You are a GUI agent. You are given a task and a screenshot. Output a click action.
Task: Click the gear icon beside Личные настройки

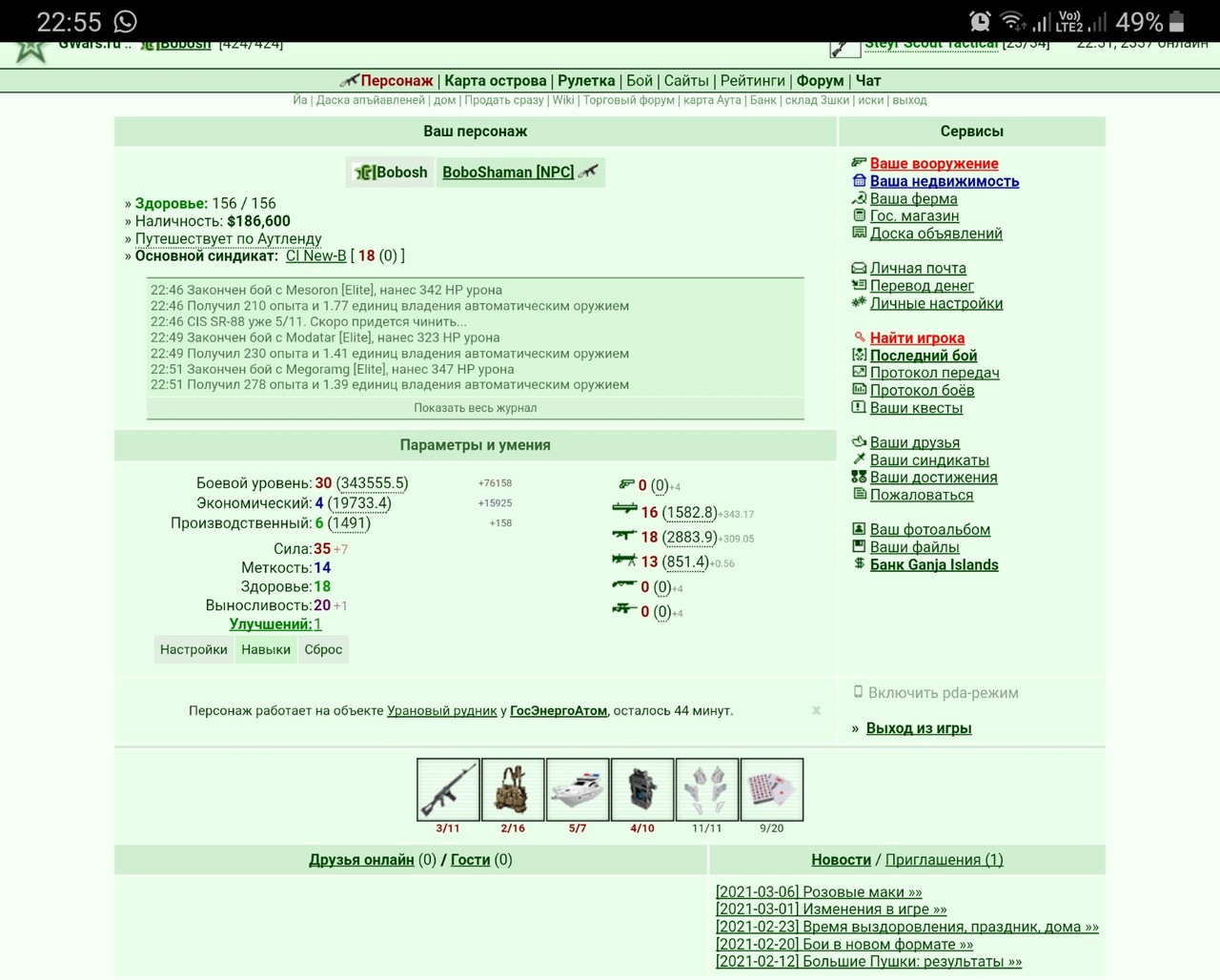click(x=859, y=302)
